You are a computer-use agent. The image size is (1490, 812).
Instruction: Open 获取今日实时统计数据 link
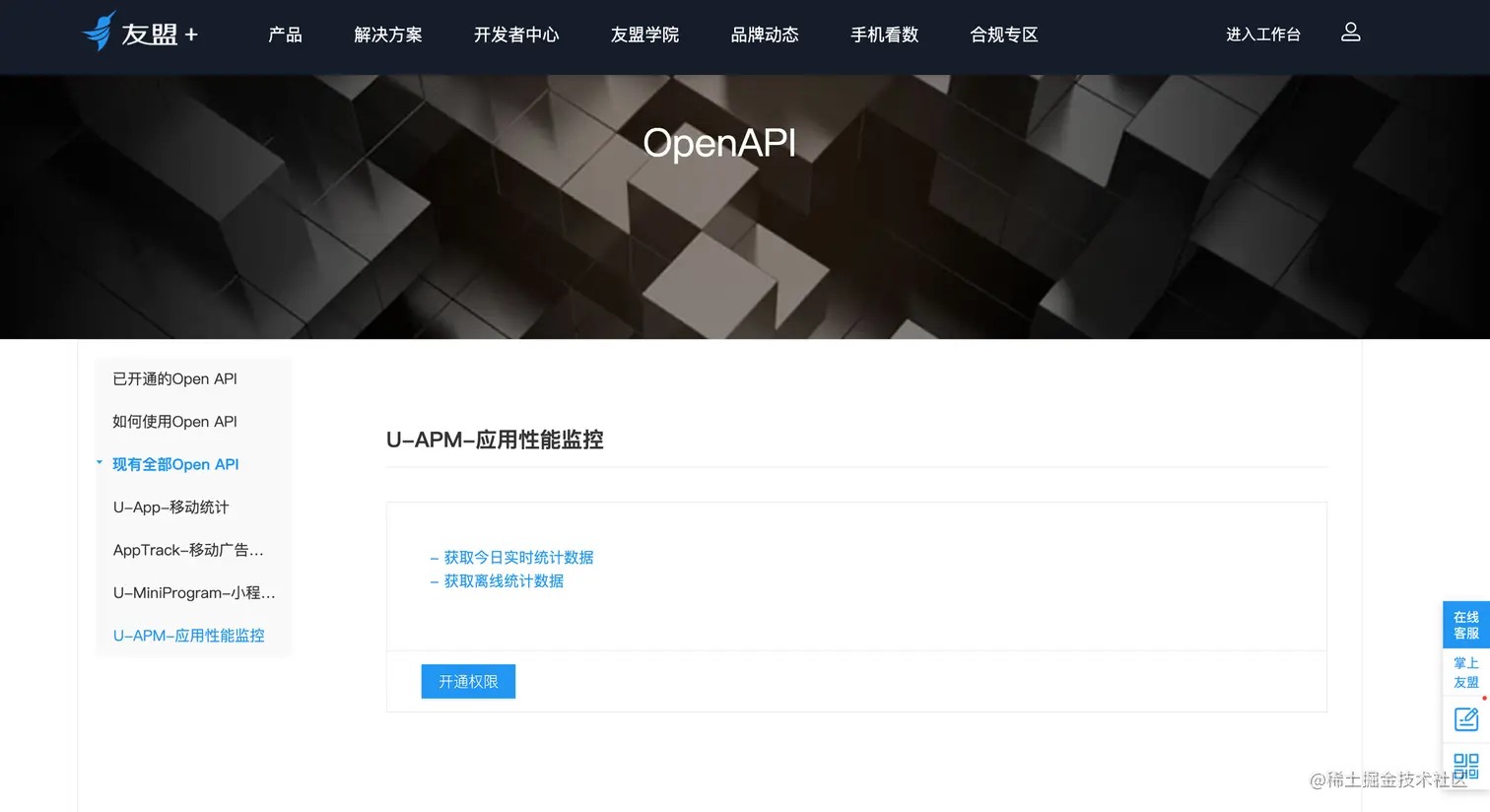coord(518,558)
